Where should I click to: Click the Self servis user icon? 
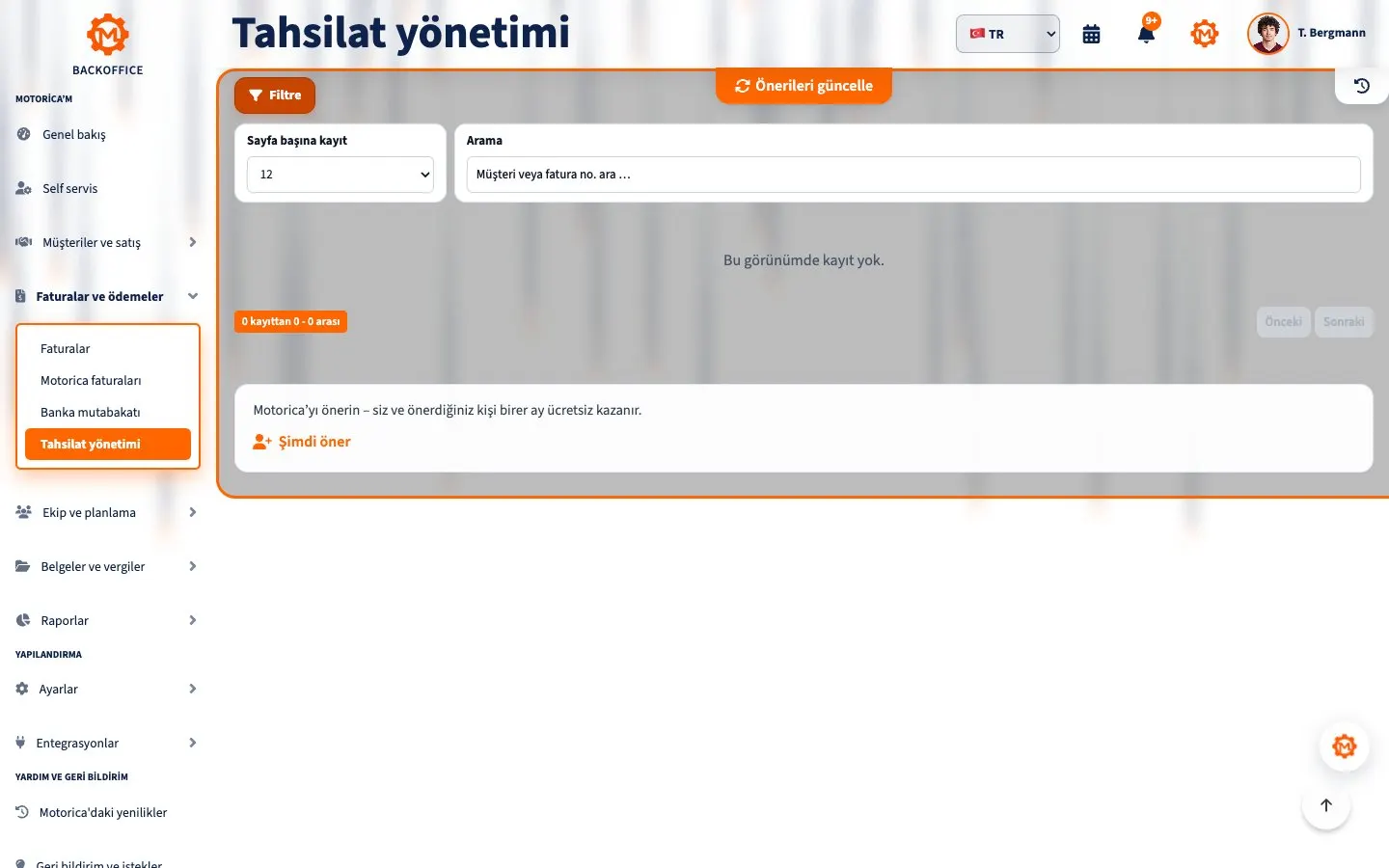[x=24, y=188]
